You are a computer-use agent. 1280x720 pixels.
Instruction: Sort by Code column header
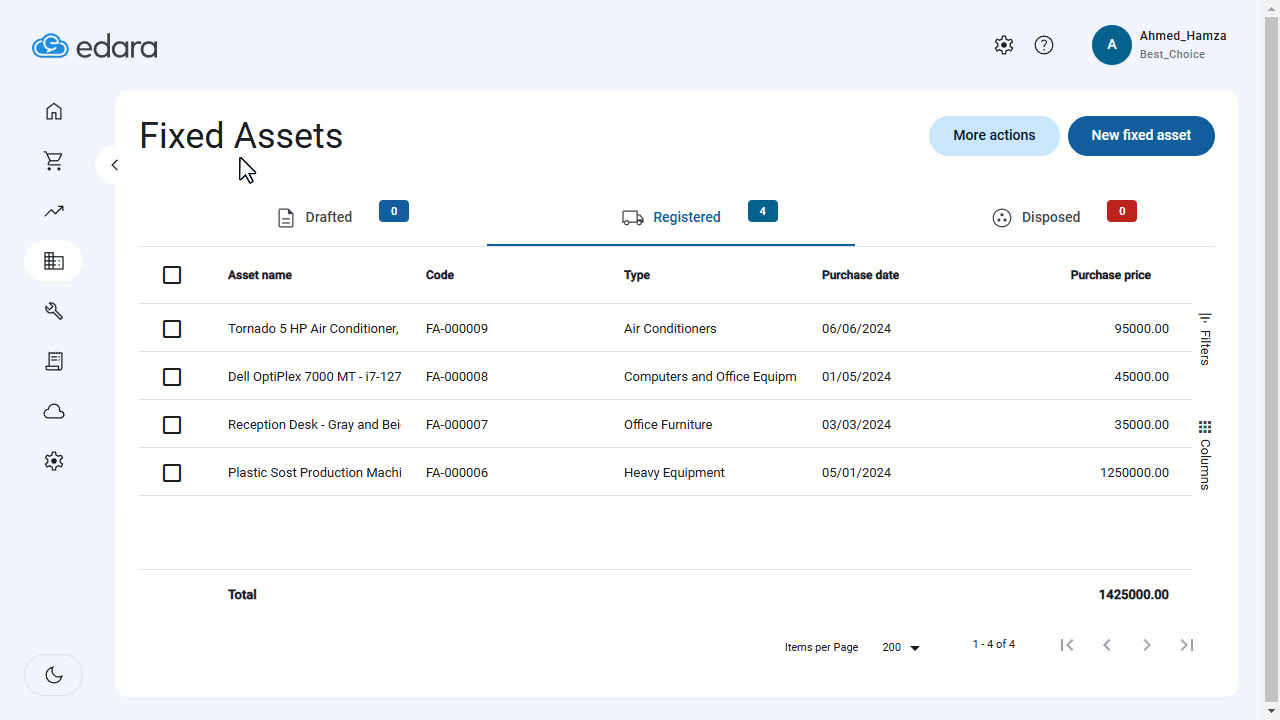tap(440, 275)
